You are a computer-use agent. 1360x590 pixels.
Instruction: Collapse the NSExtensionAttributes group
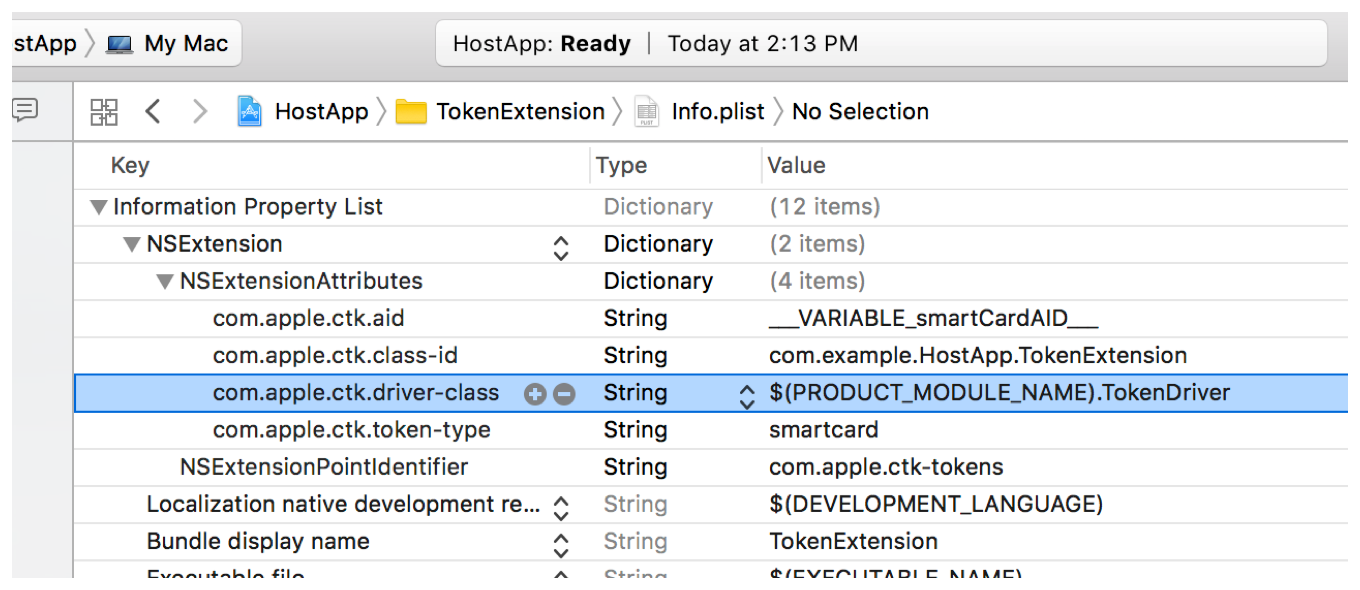tap(163, 280)
